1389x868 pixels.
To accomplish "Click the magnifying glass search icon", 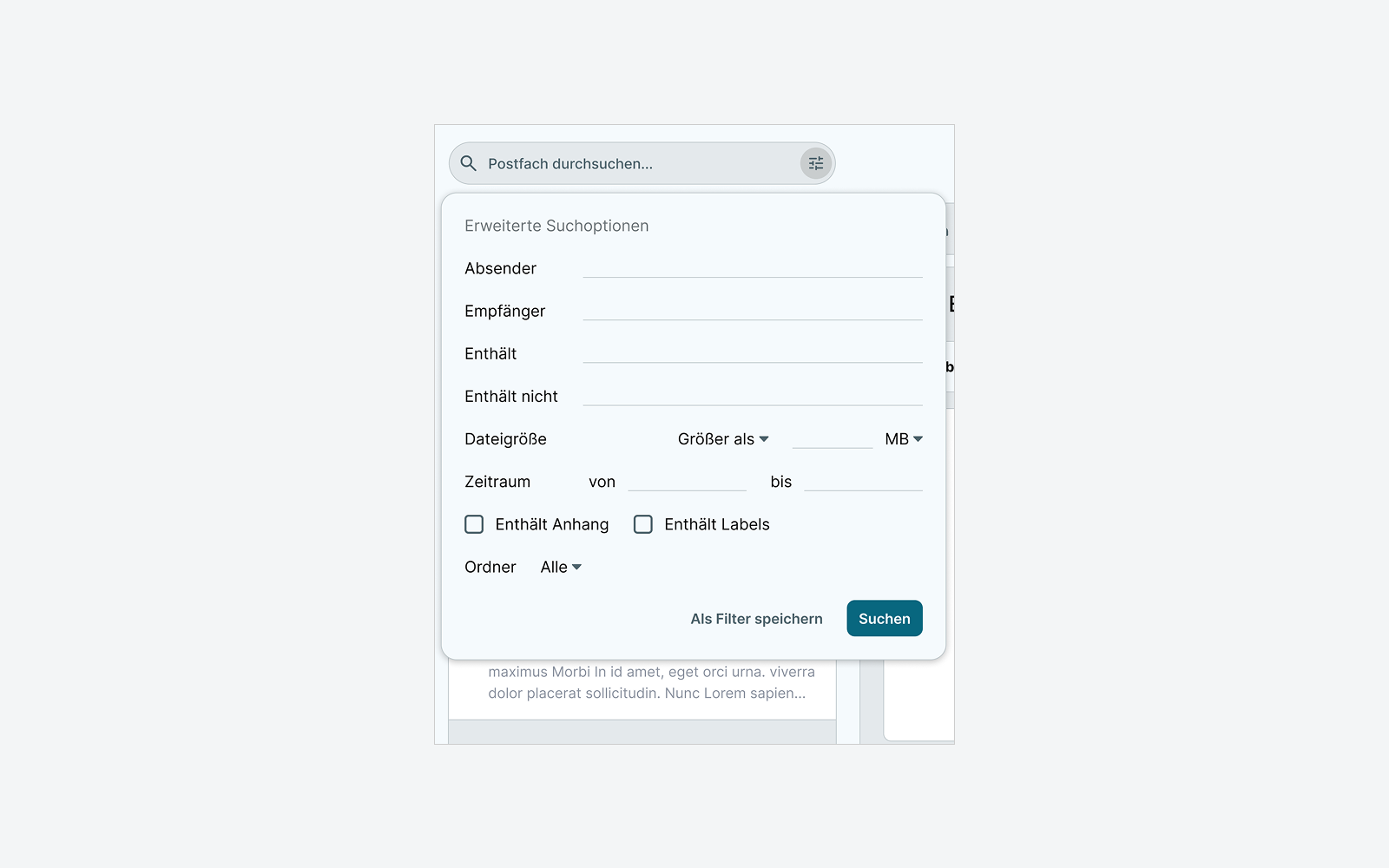I will [468, 163].
